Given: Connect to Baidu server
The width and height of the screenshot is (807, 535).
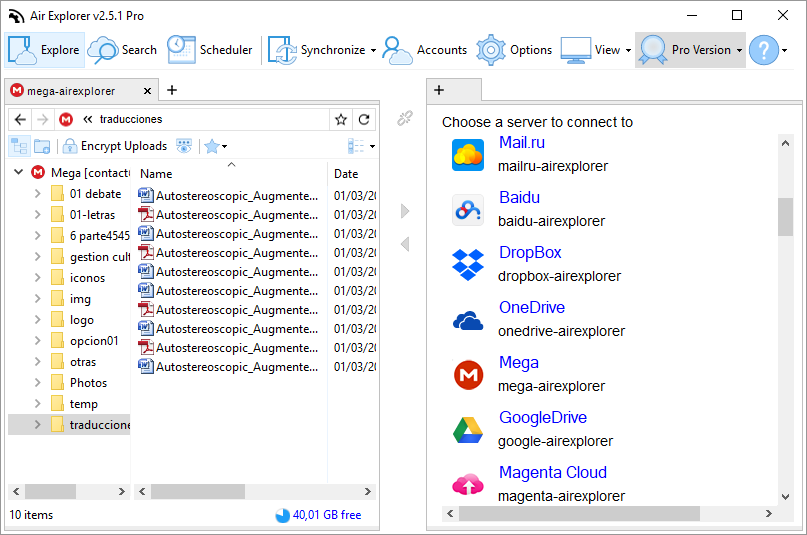Looking at the screenshot, I should click(519, 198).
